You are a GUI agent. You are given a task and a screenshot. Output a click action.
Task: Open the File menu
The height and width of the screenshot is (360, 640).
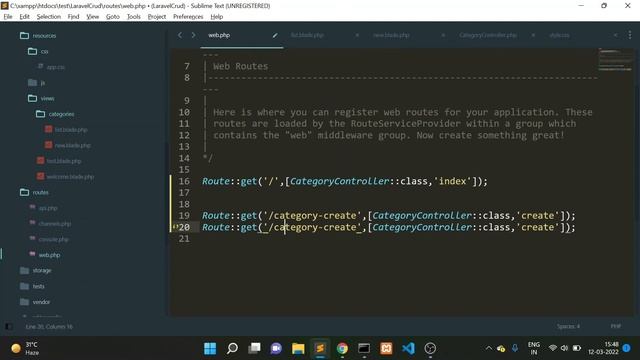click(8, 17)
